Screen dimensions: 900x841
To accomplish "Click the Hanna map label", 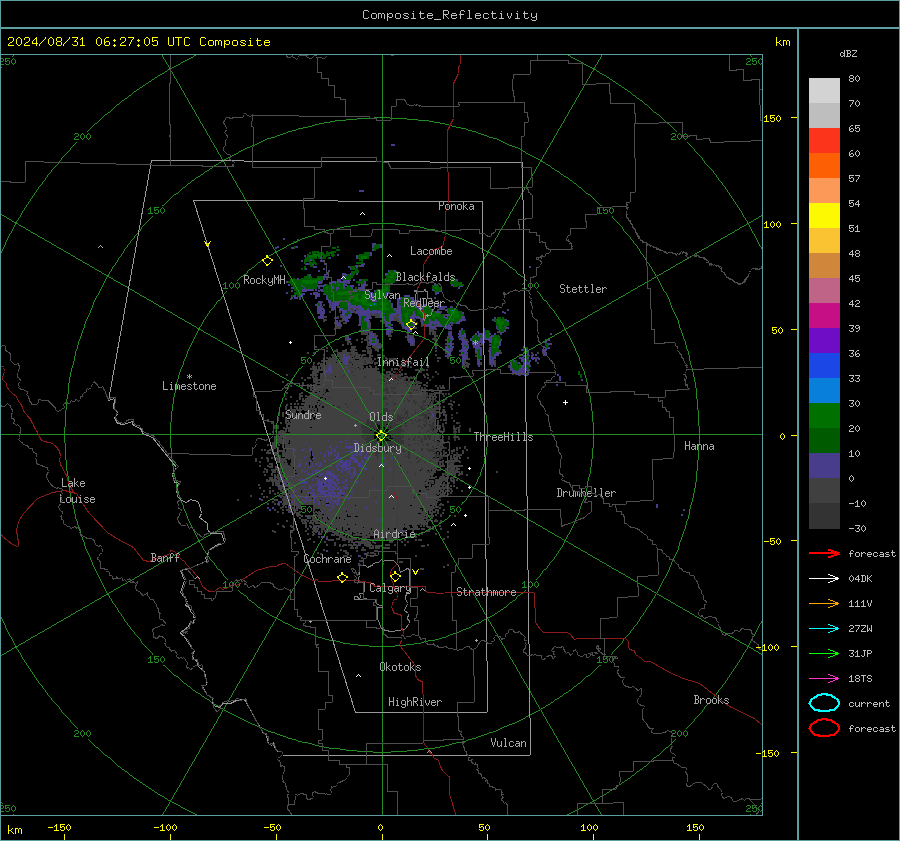I will click(699, 446).
